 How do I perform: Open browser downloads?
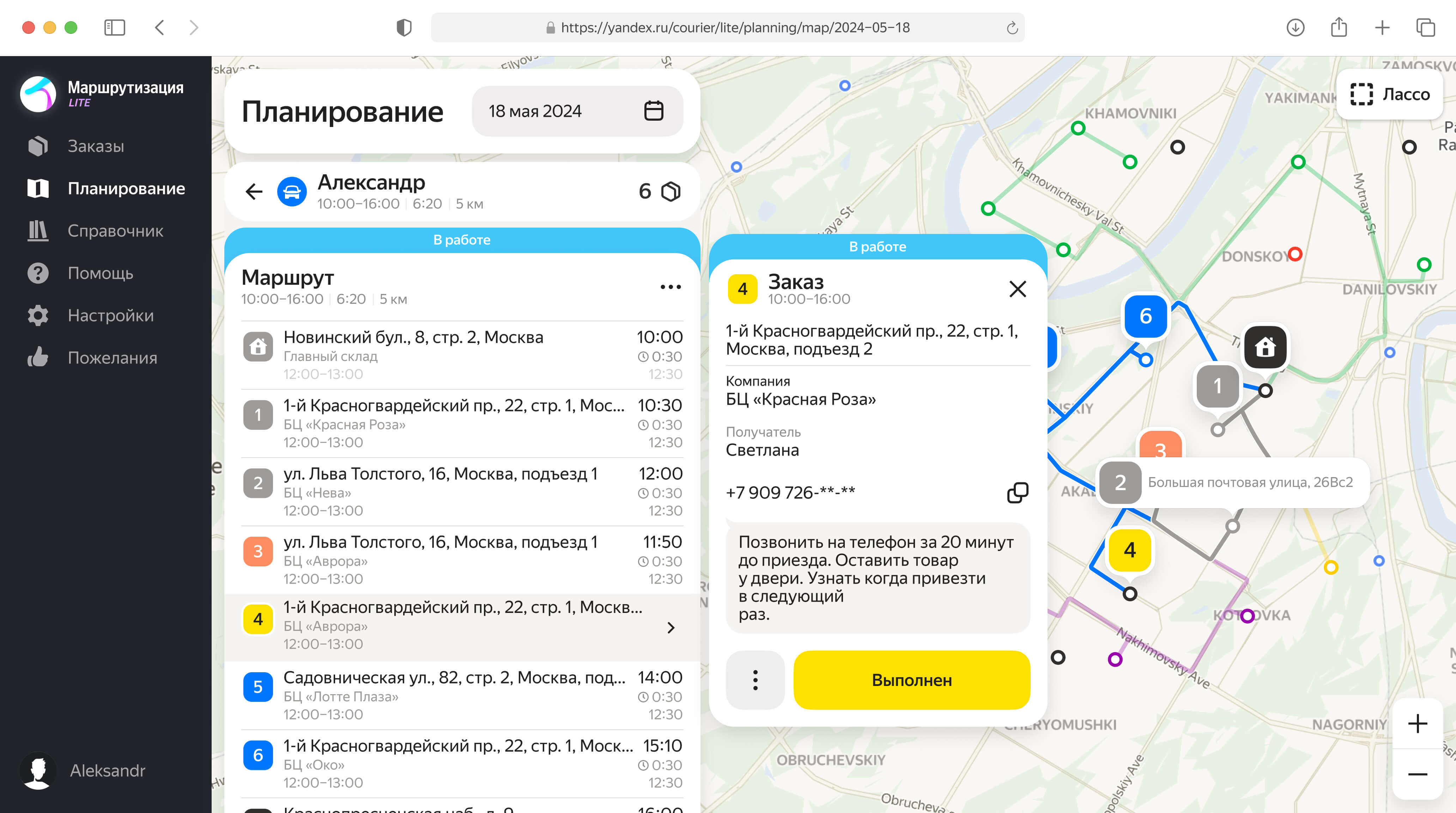point(1295,28)
